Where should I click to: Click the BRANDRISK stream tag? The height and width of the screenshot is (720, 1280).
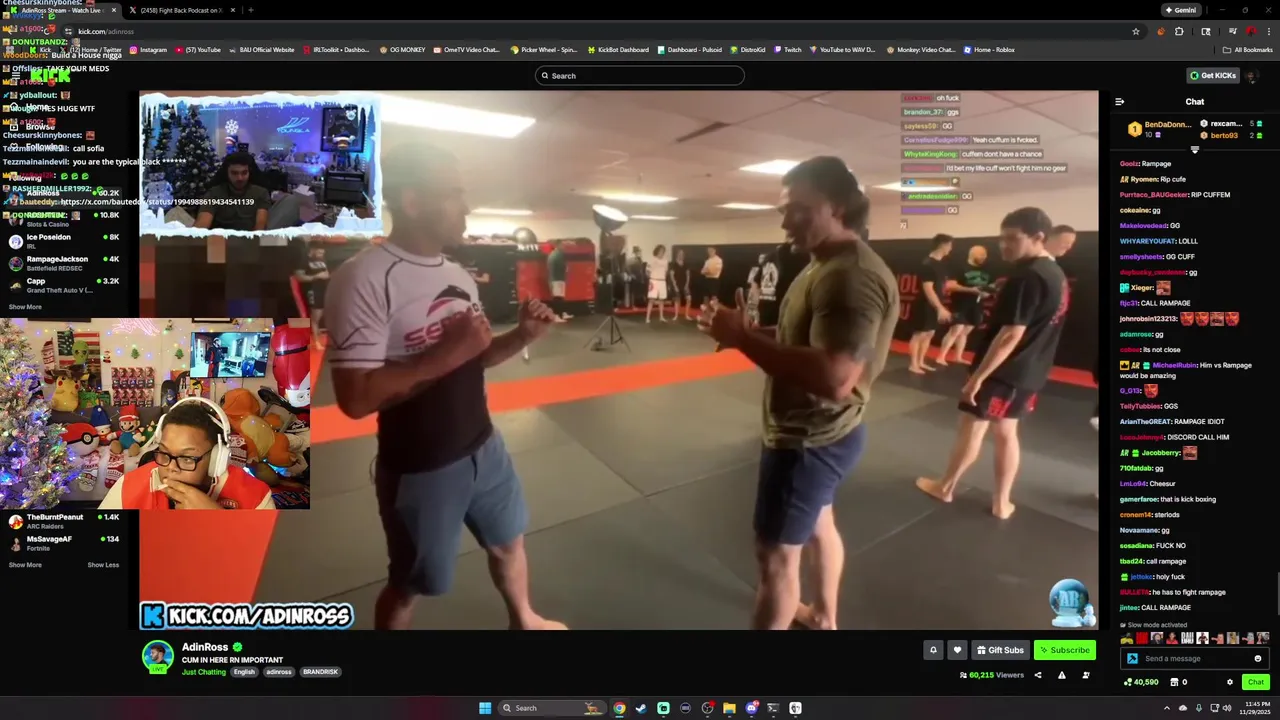click(320, 672)
